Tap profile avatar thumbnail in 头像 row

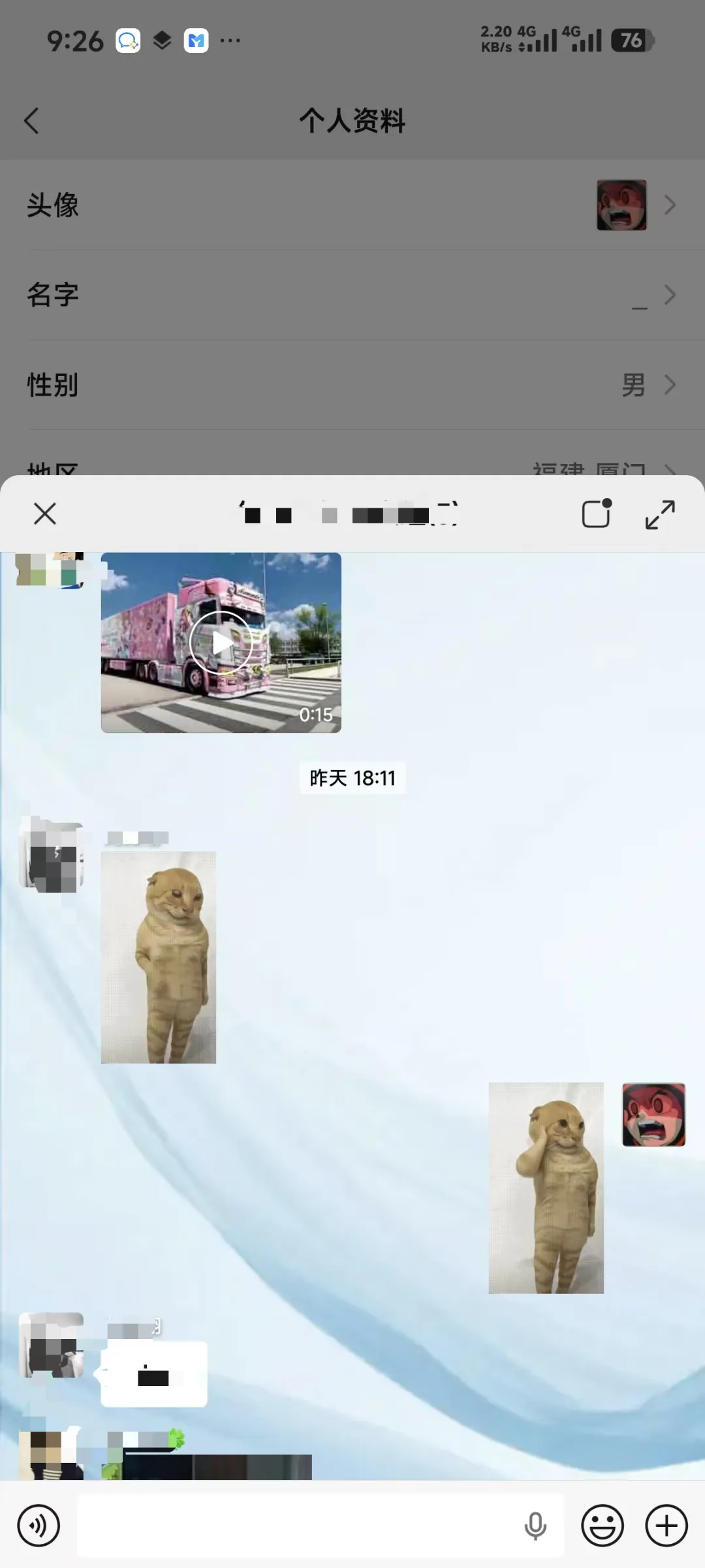pyautogui.click(x=621, y=205)
